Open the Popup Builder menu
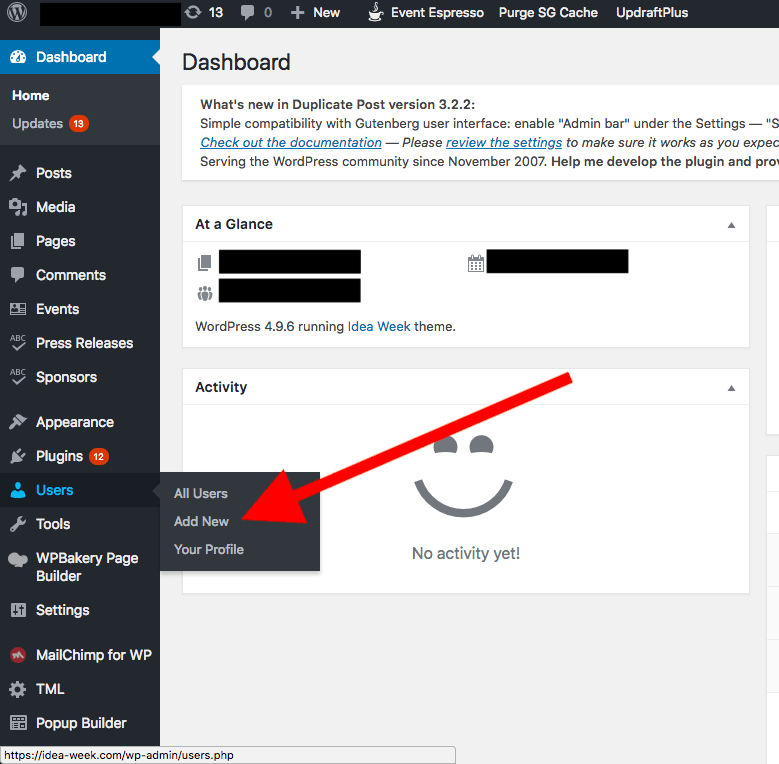Screen dimensions: 779x764 point(81,723)
